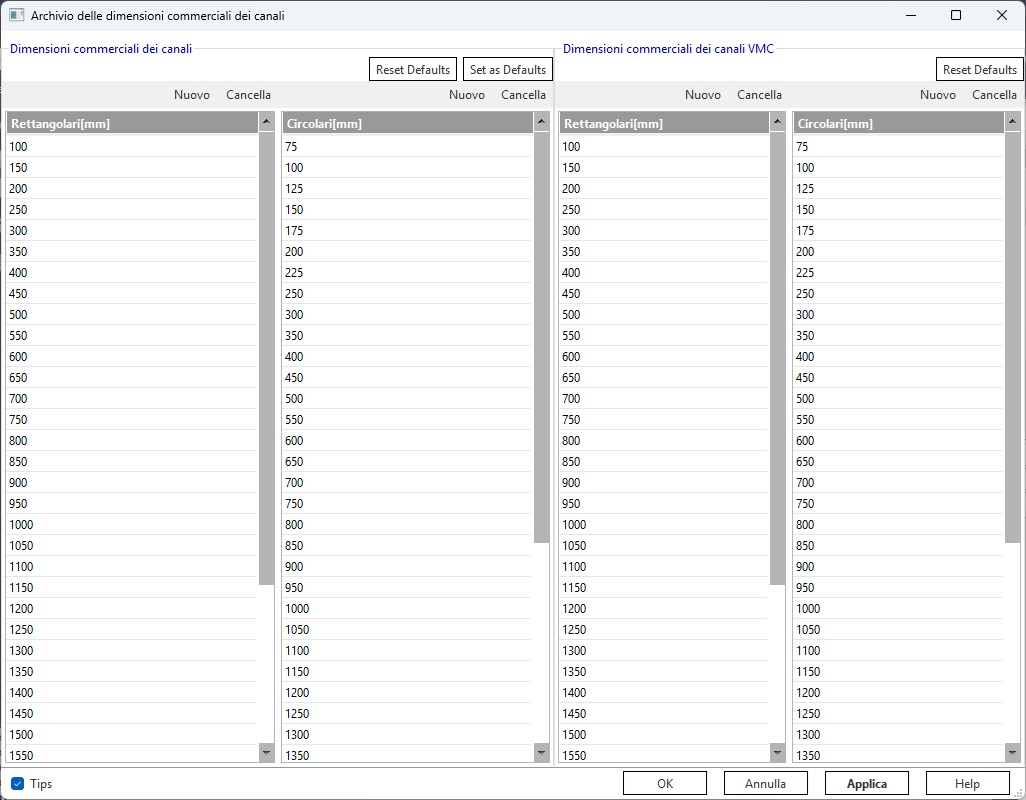Click scroll down arrow of VMC Circolari list
The width and height of the screenshot is (1026, 800).
pos(1013,752)
